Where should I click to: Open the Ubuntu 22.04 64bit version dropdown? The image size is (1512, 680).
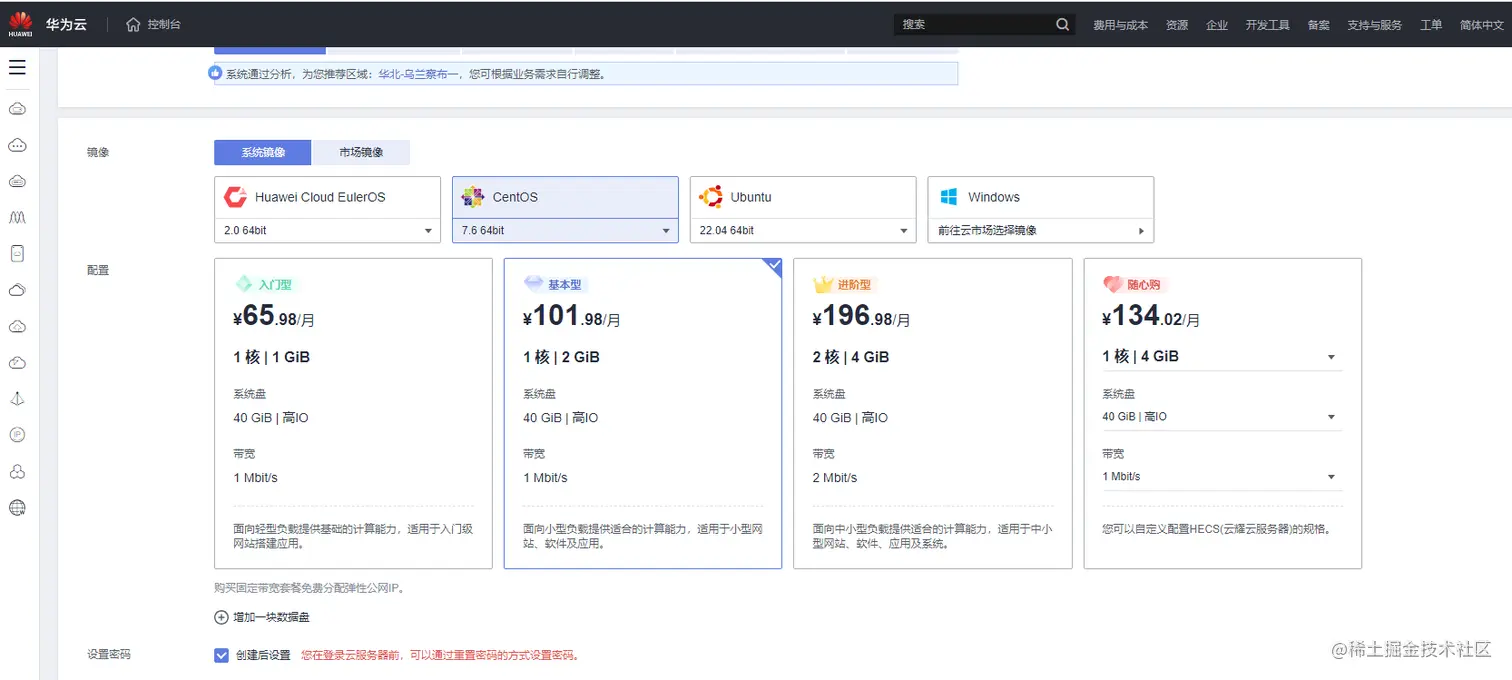pos(803,231)
